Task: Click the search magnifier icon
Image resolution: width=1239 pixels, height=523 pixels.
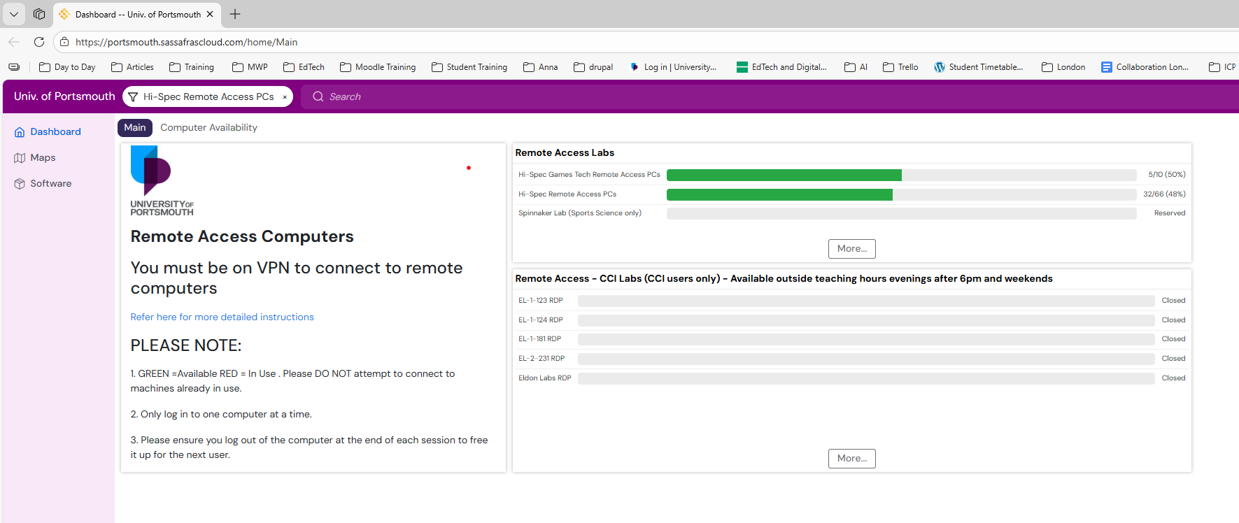Action: (x=318, y=97)
